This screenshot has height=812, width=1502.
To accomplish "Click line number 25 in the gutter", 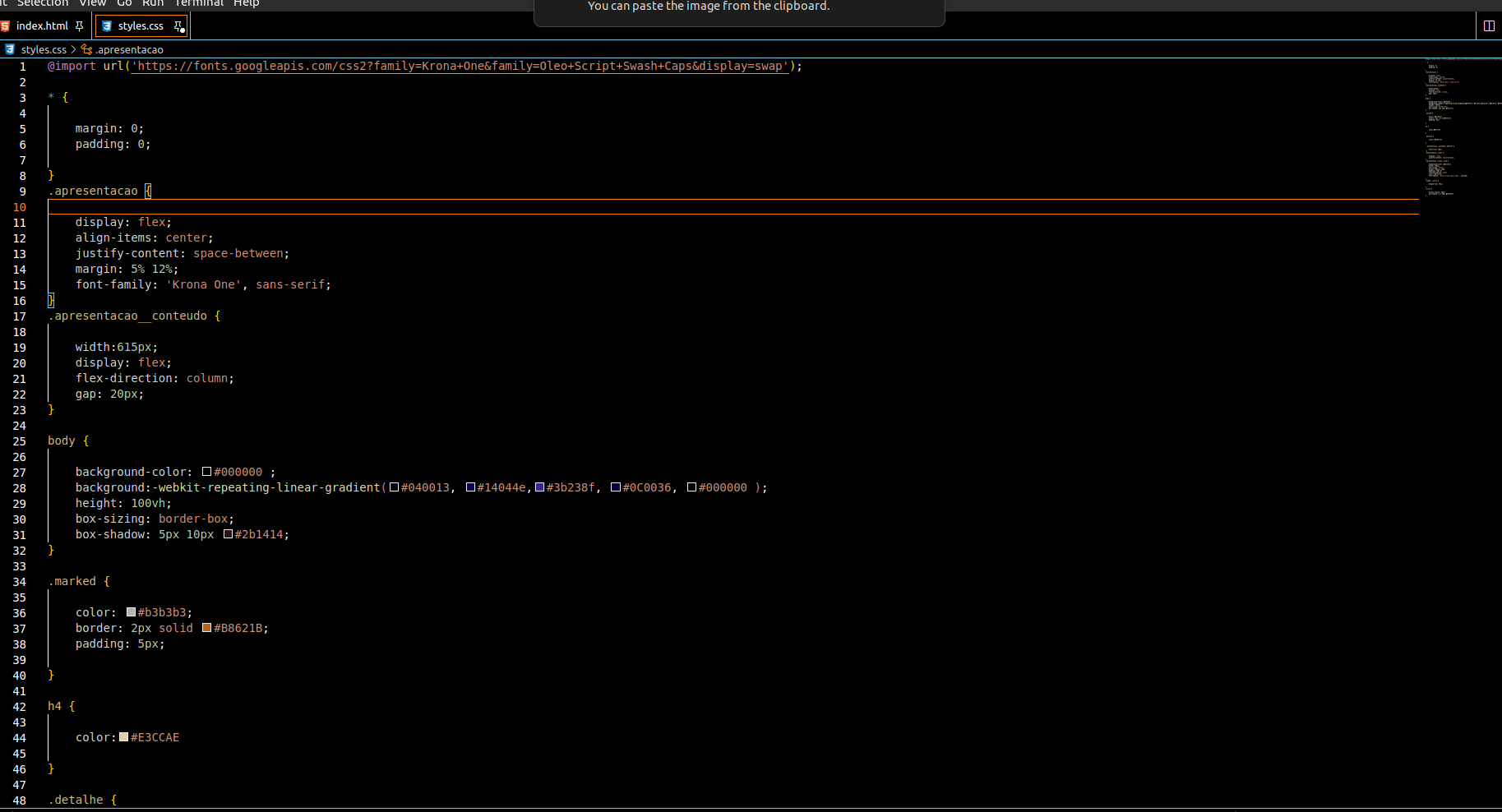I will click(x=20, y=441).
